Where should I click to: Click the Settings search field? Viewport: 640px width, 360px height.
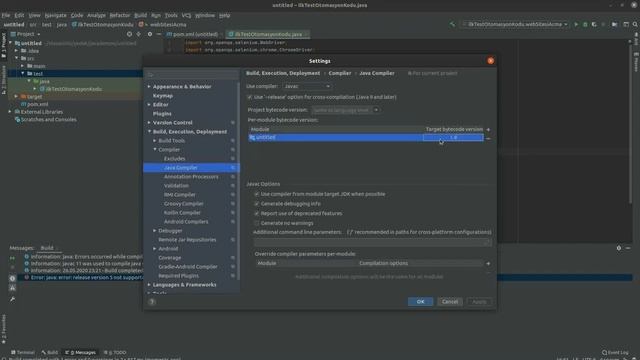pyautogui.click(x=192, y=75)
